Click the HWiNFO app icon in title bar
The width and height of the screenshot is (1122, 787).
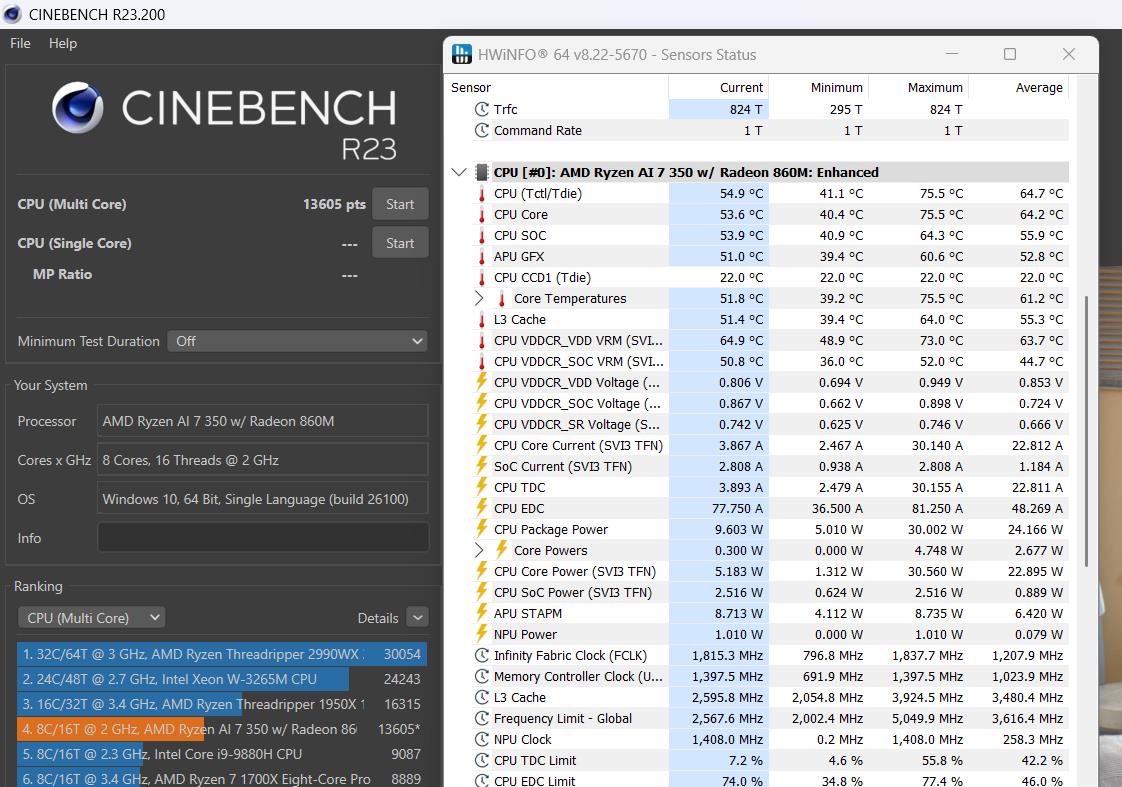pyautogui.click(x=462, y=54)
